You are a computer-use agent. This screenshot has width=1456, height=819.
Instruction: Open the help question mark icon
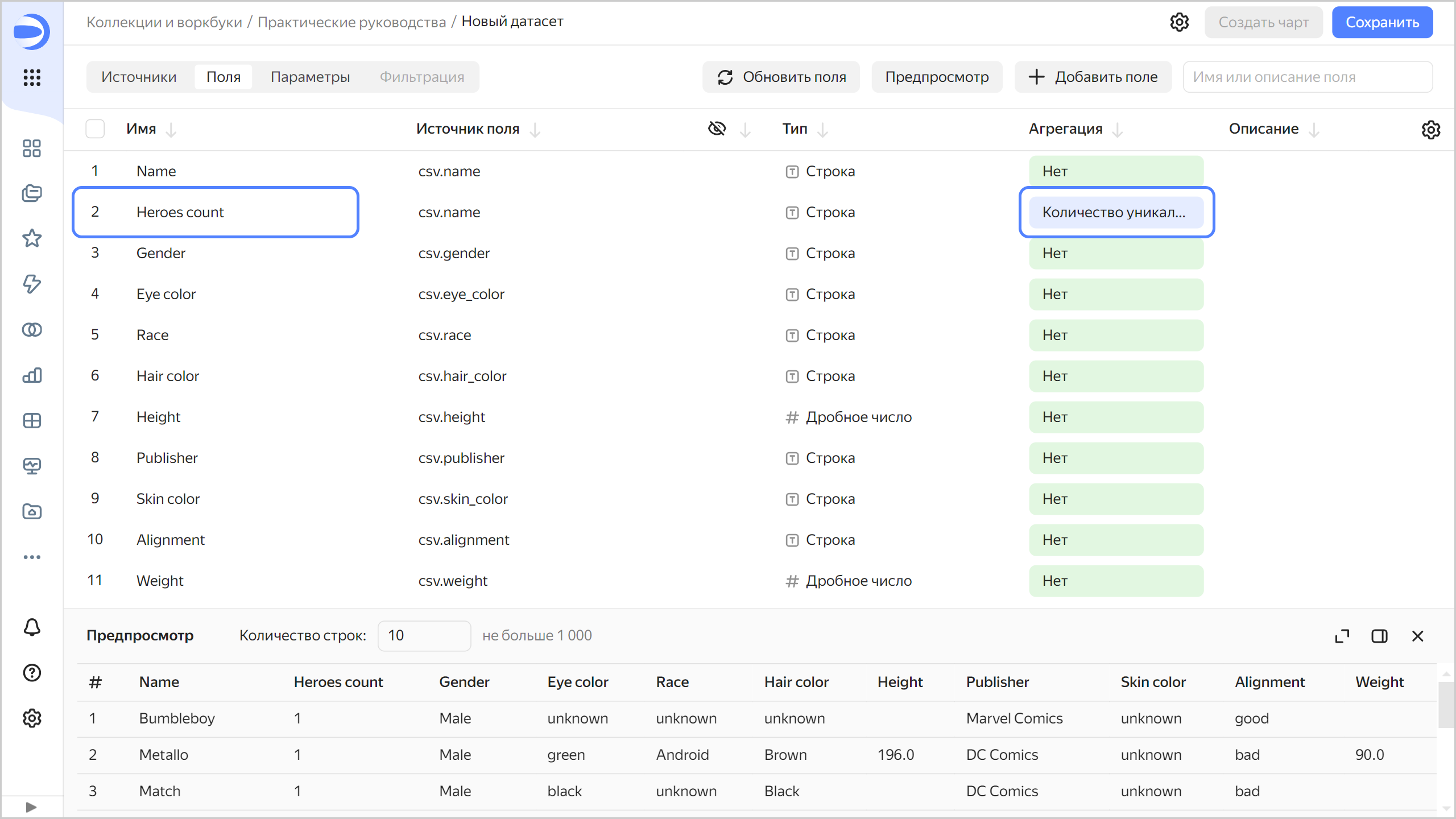pyautogui.click(x=32, y=673)
